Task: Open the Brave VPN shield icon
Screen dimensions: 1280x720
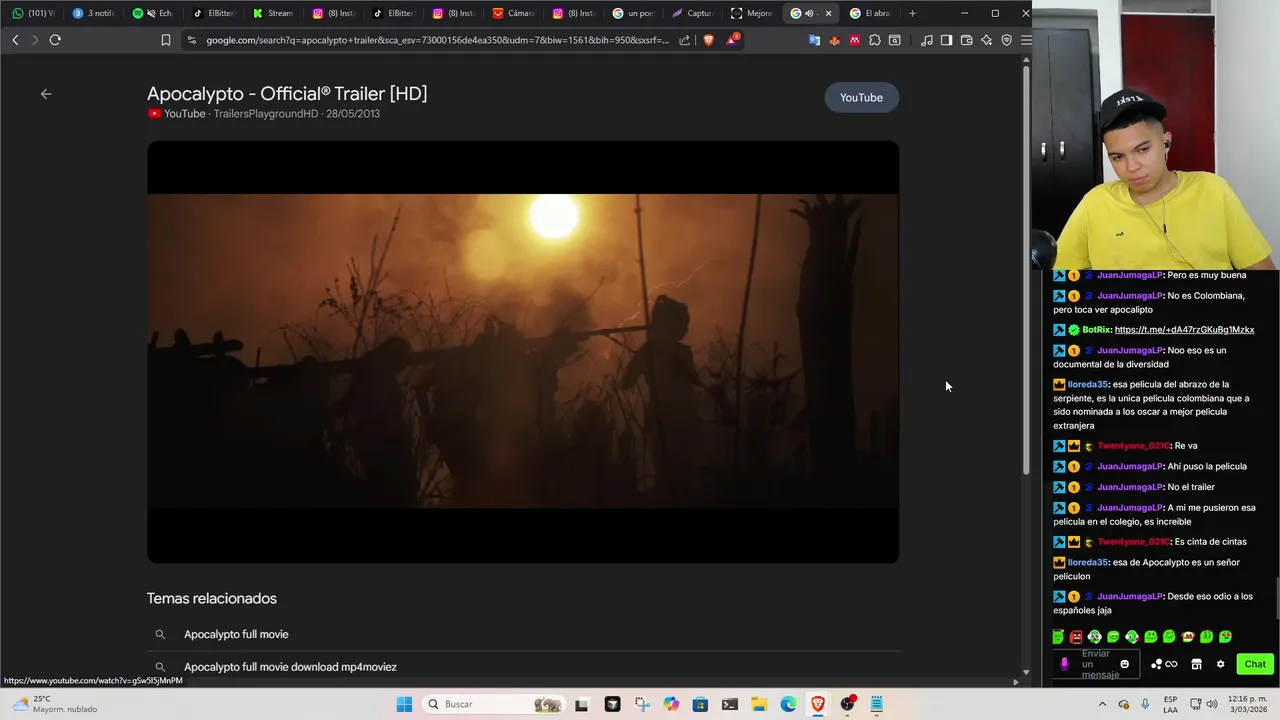Action: (x=1007, y=40)
